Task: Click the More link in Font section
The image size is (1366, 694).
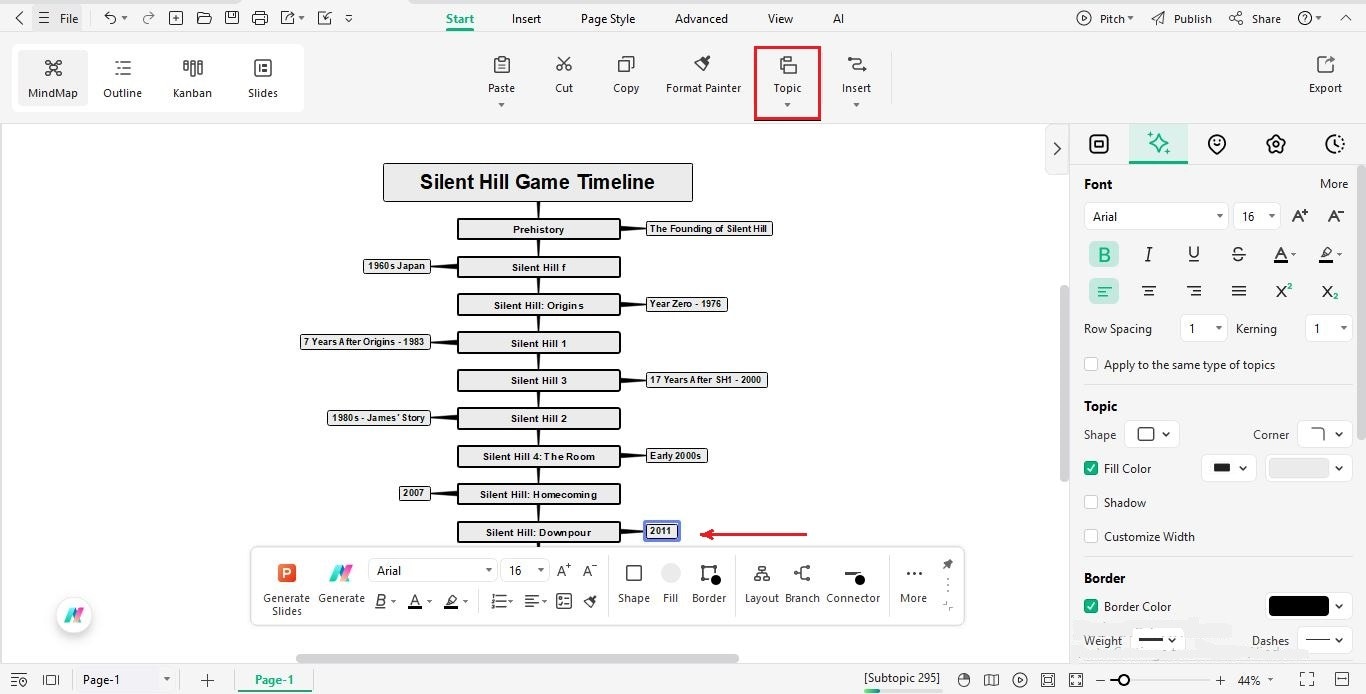Action: [x=1334, y=184]
